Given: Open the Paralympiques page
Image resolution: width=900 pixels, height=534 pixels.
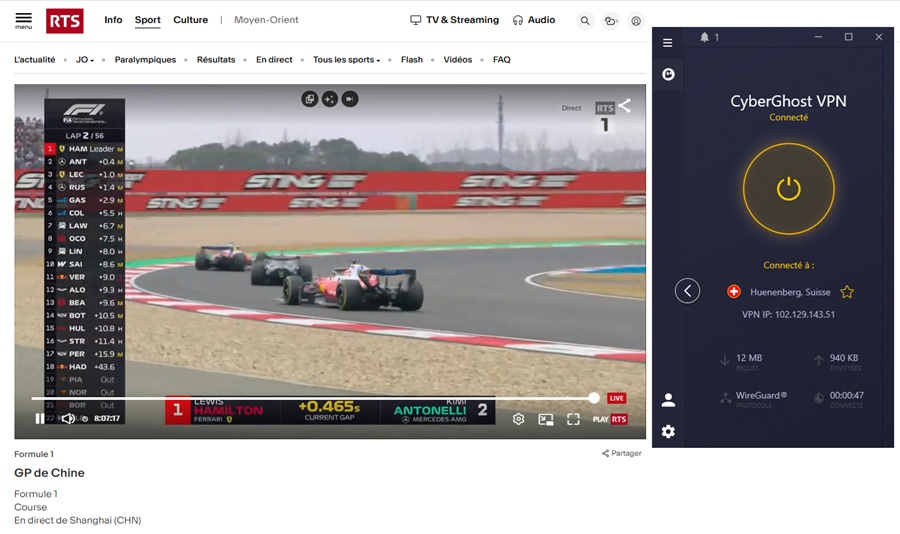Looking at the screenshot, I should (145, 59).
